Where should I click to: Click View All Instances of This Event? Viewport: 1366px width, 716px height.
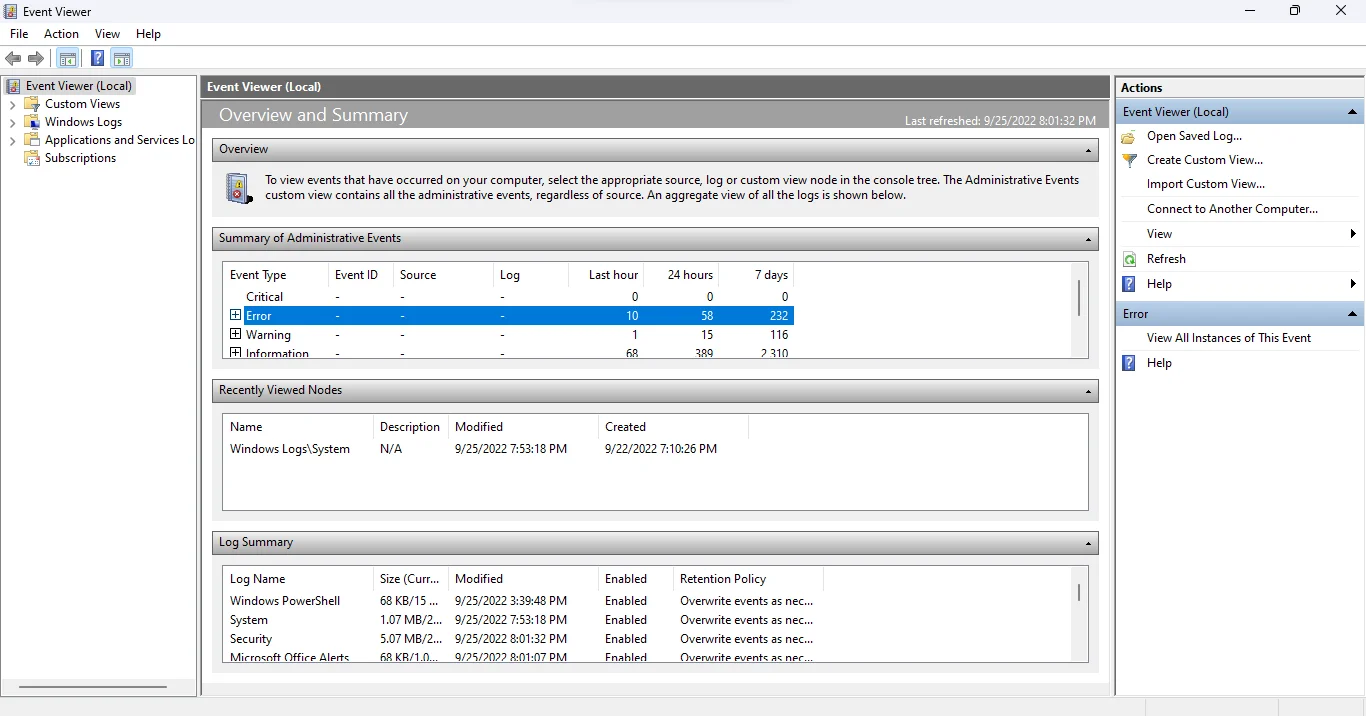(1228, 338)
